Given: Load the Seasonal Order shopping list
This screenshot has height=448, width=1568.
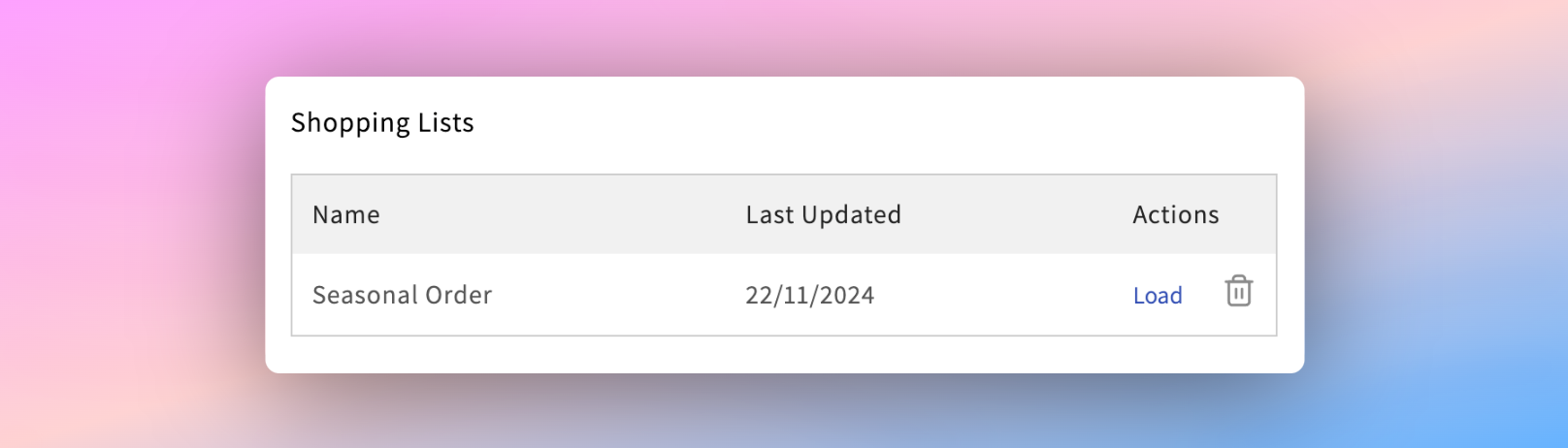Looking at the screenshot, I should coord(1158,296).
